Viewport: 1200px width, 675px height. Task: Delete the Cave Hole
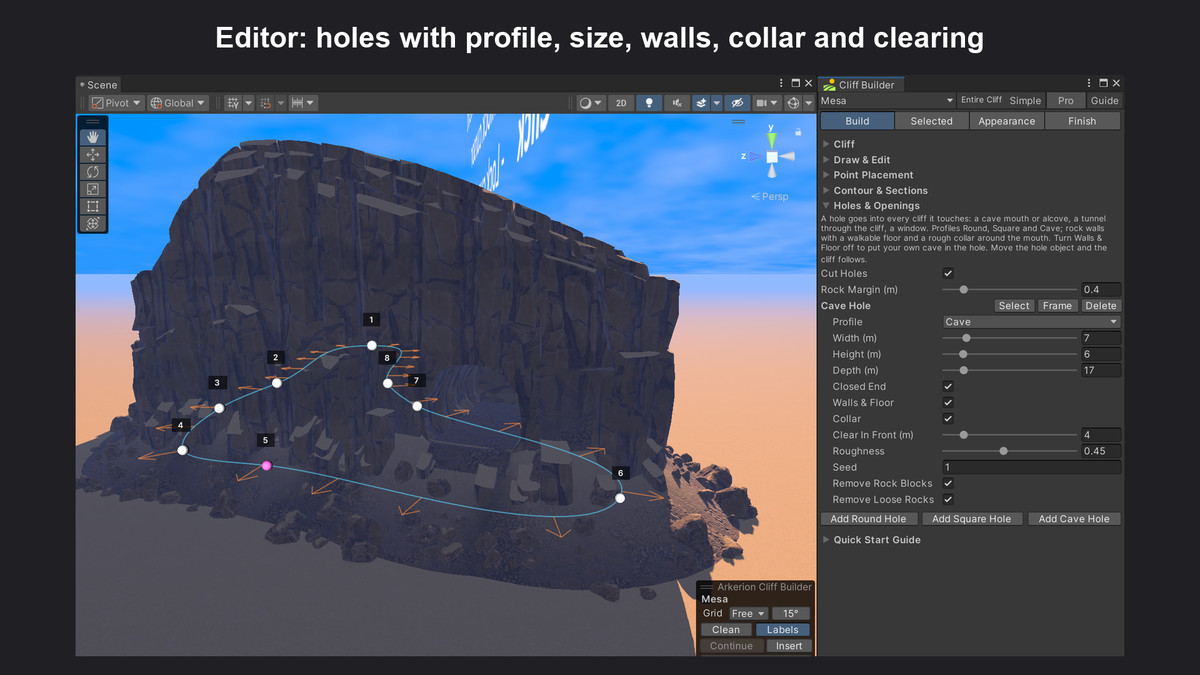(x=1101, y=306)
